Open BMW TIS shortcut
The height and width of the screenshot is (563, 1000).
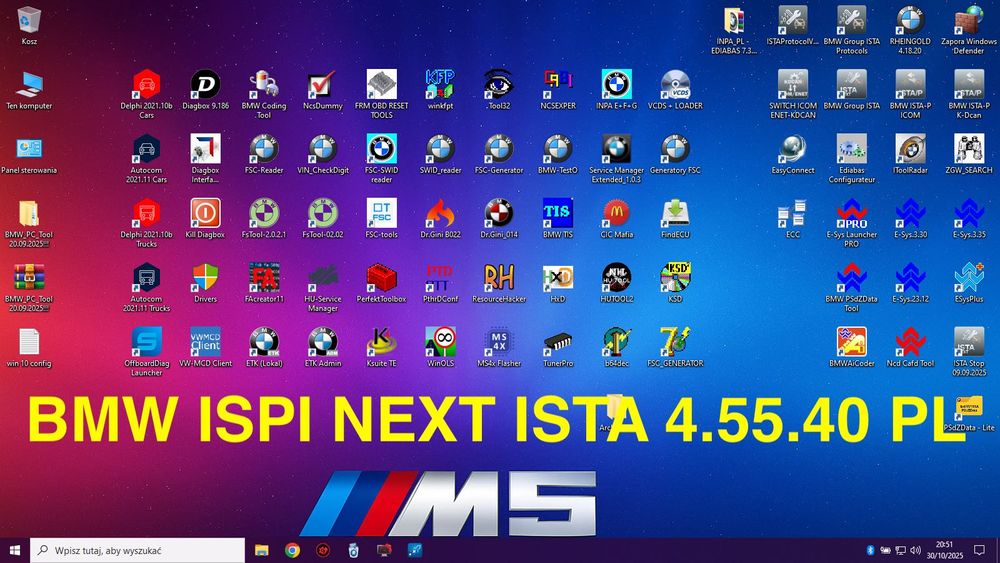(x=557, y=213)
